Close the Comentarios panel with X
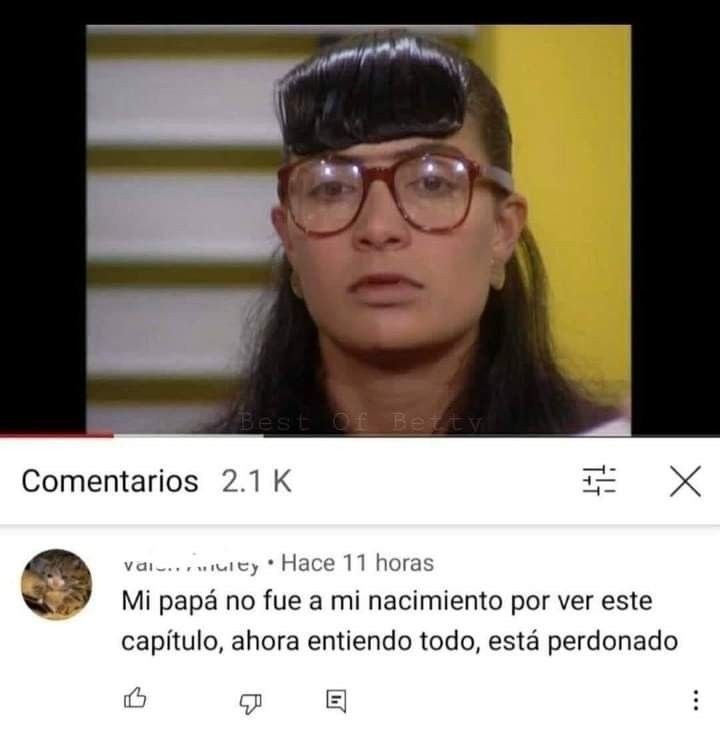Screen dimensions: 720x731 [685, 481]
